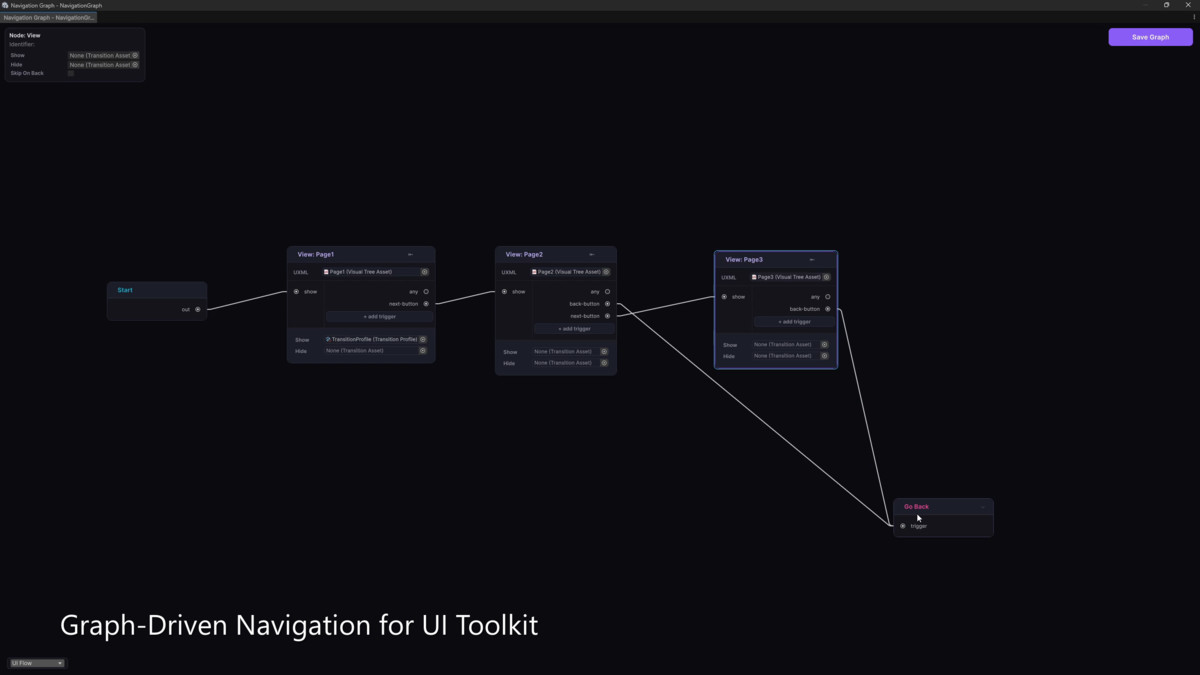
Task: Open picker for Page3 Hide transition
Action: tap(824, 356)
